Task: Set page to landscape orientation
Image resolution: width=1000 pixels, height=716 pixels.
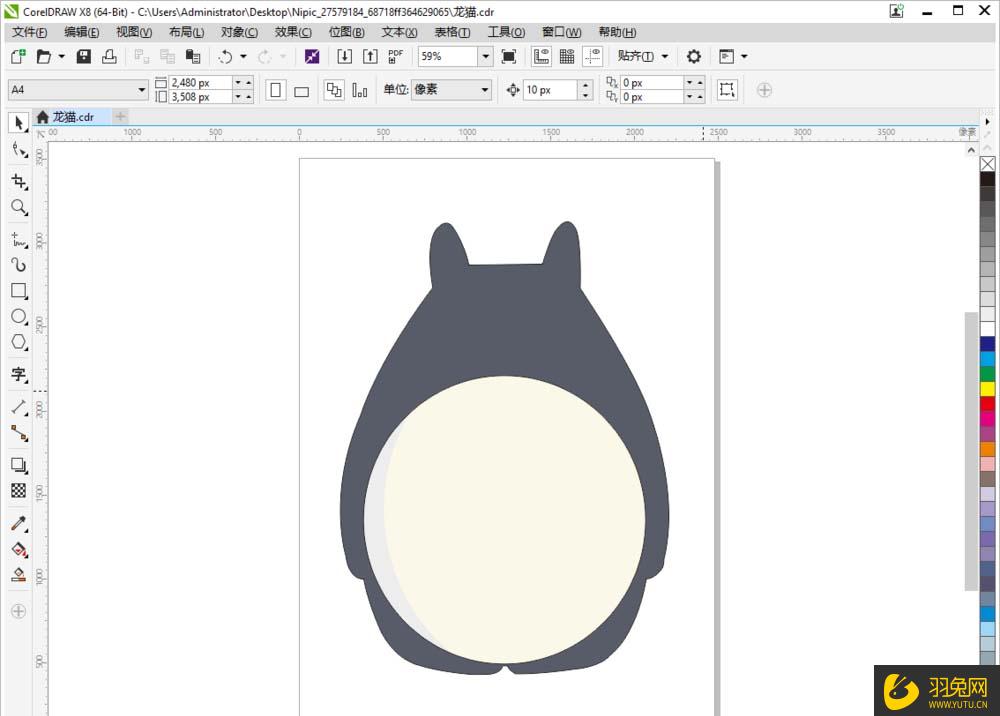Action: (302, 91)
